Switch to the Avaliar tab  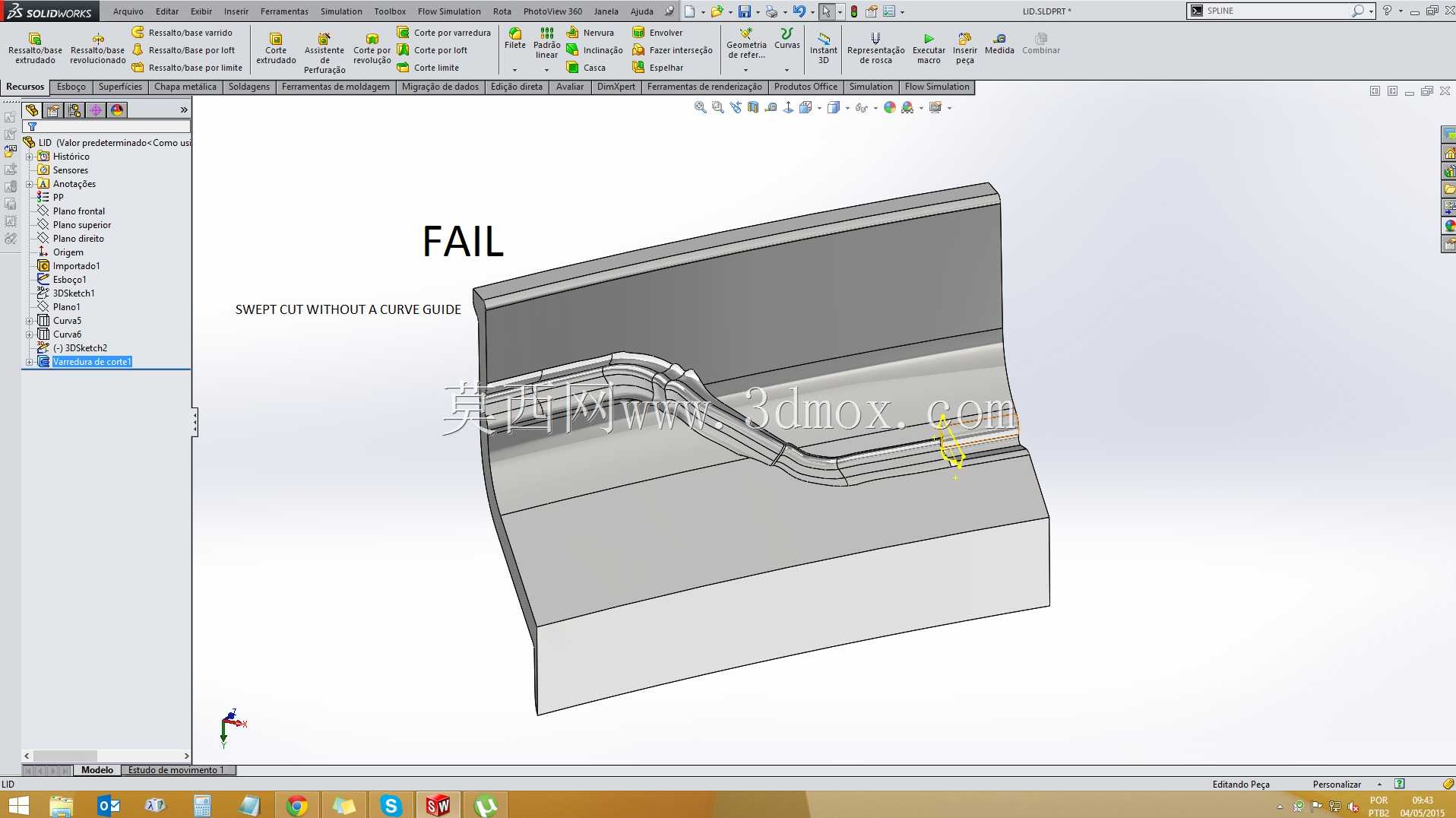[x=569, y=87]
